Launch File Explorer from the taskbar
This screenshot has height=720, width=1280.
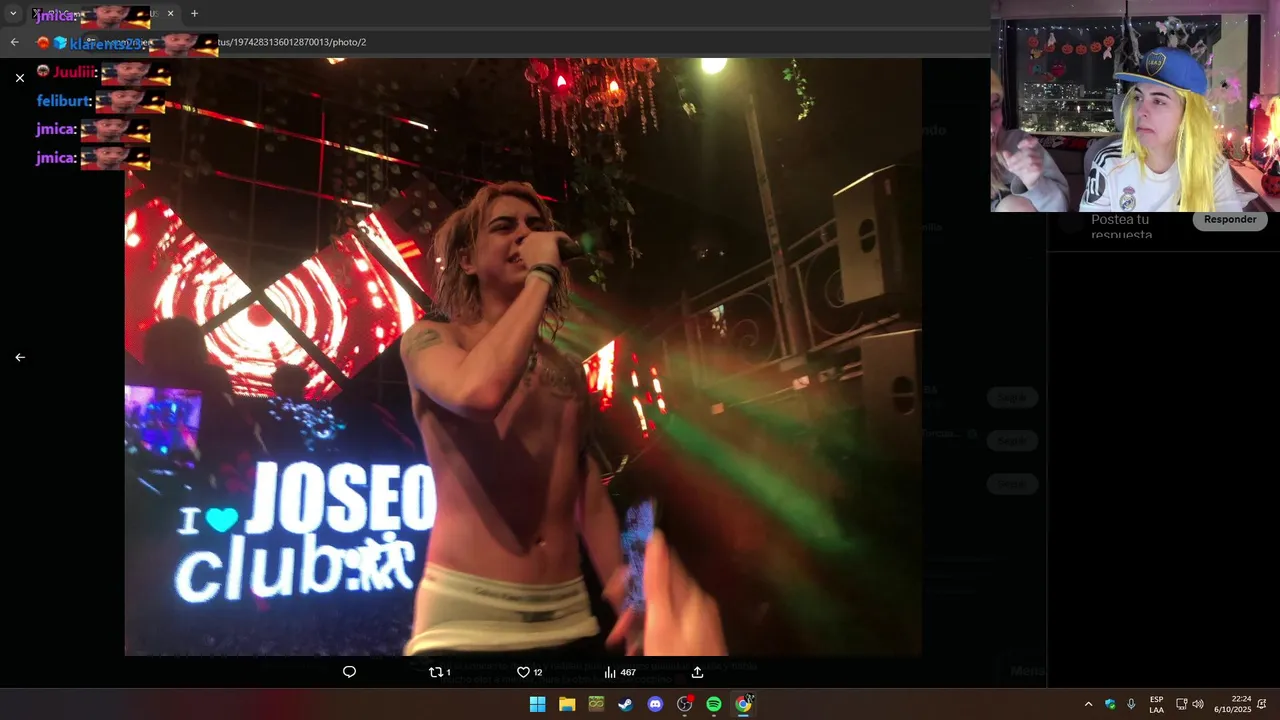click(x=567, y=704)
